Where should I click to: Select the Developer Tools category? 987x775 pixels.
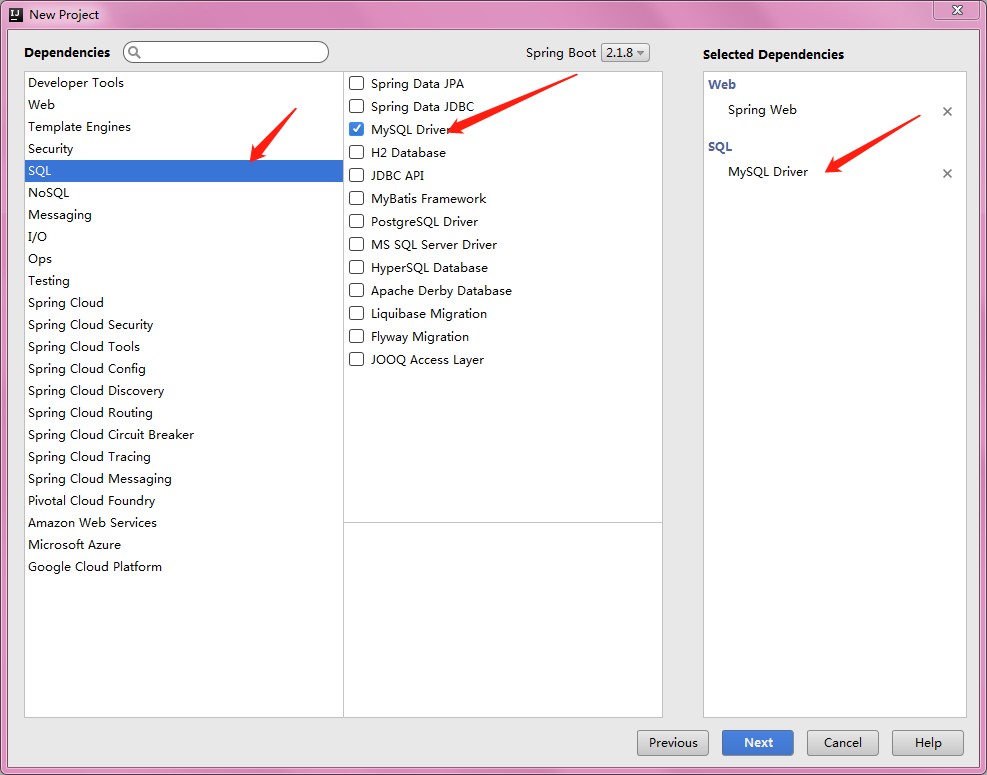pos(184,82)
